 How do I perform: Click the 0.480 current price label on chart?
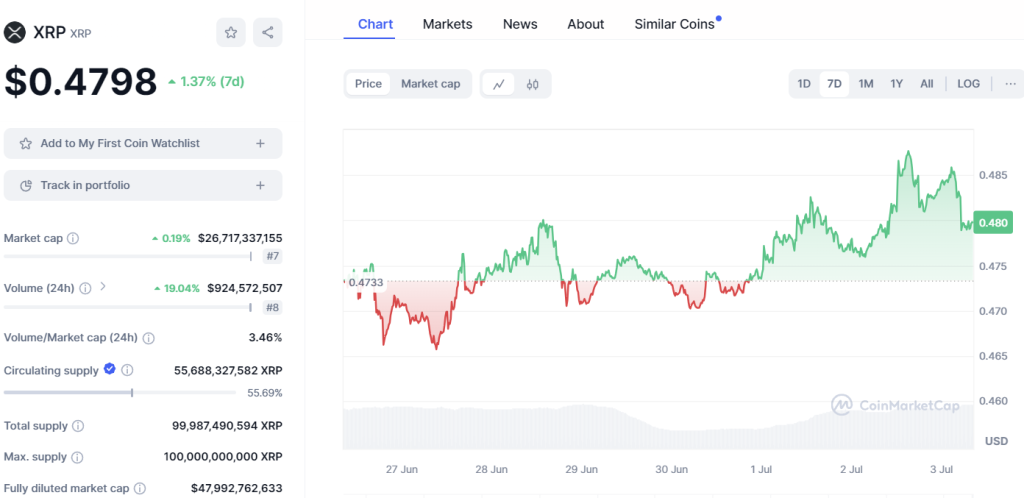(996, 223)
